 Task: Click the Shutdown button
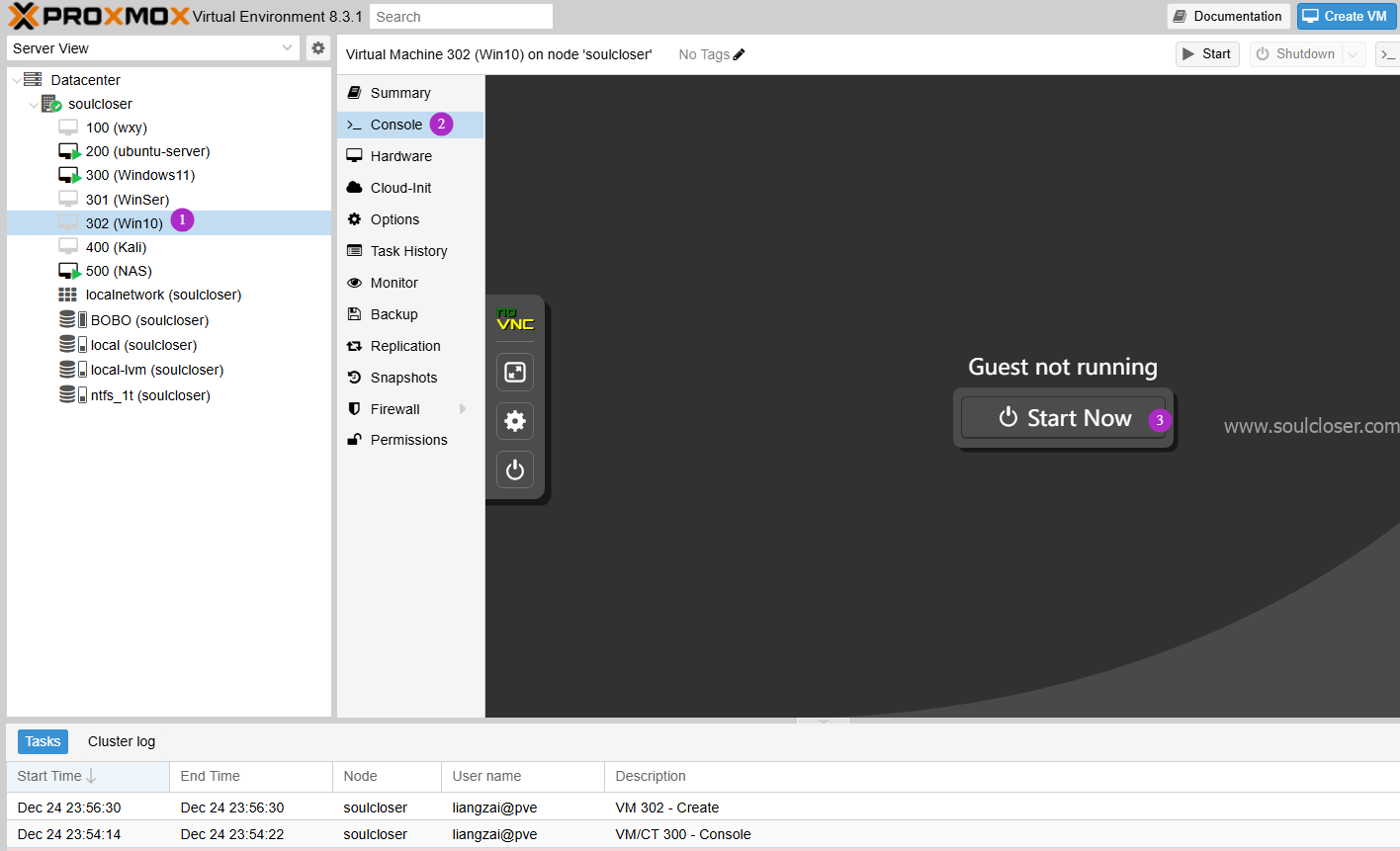[x=1296, y=54]
